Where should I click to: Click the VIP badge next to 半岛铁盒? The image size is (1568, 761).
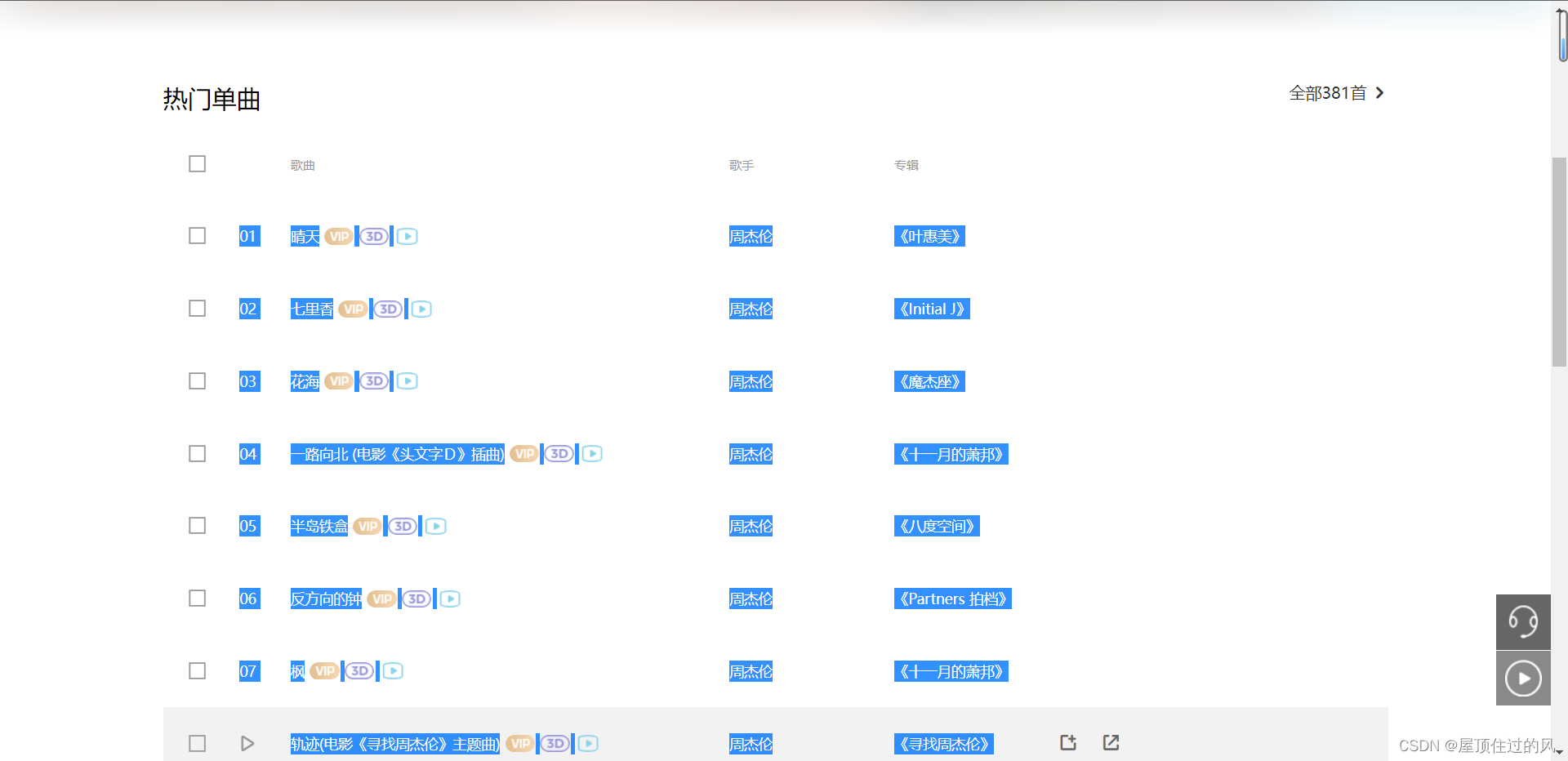tap(367, 526)
